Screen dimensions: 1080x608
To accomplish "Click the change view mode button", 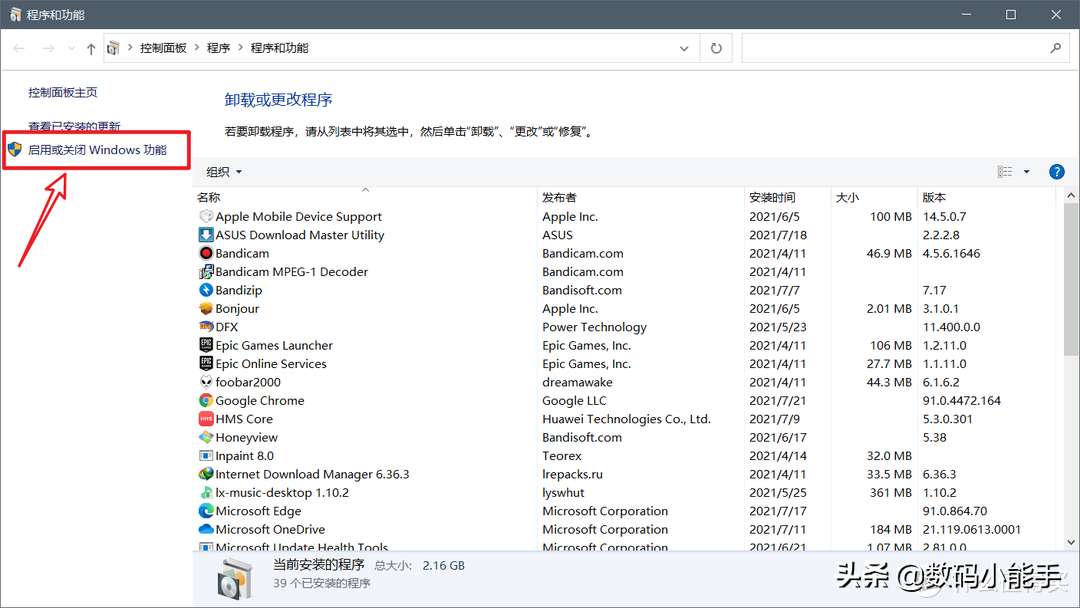I will [1005, 172].
